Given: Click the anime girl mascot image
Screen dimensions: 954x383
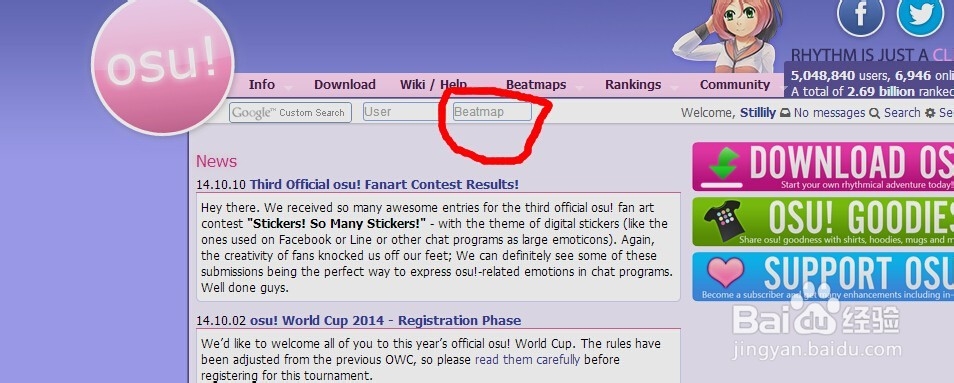Looking at the screenshot, I should tap(728, 36).
